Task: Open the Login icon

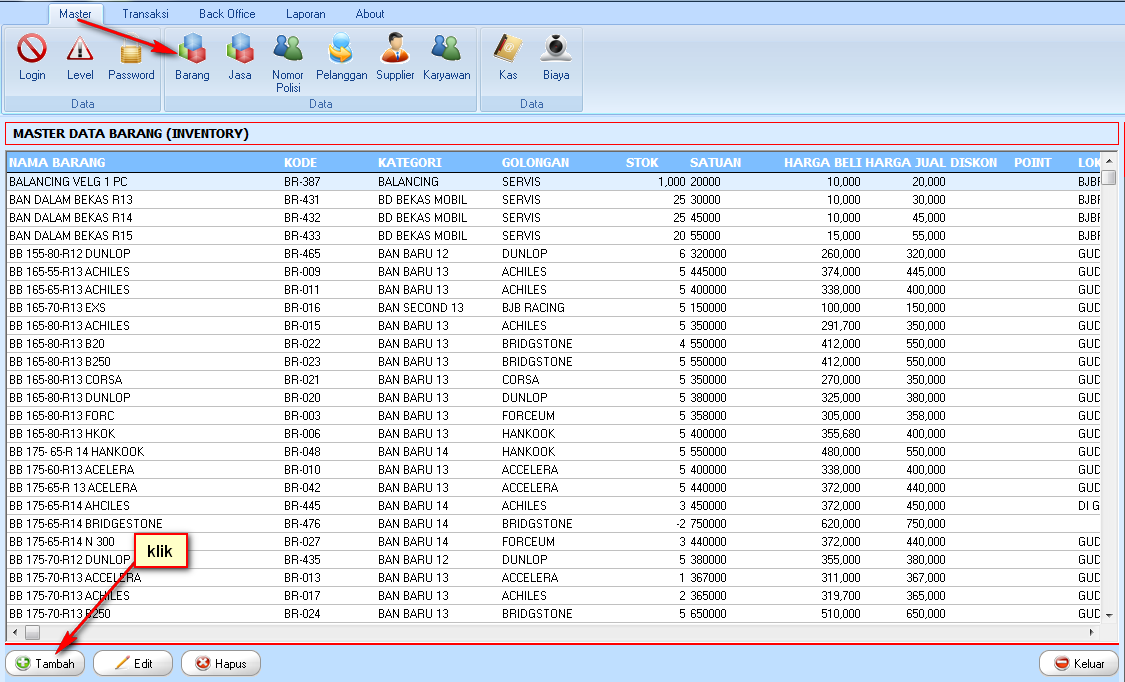Action: pos(31,55)
